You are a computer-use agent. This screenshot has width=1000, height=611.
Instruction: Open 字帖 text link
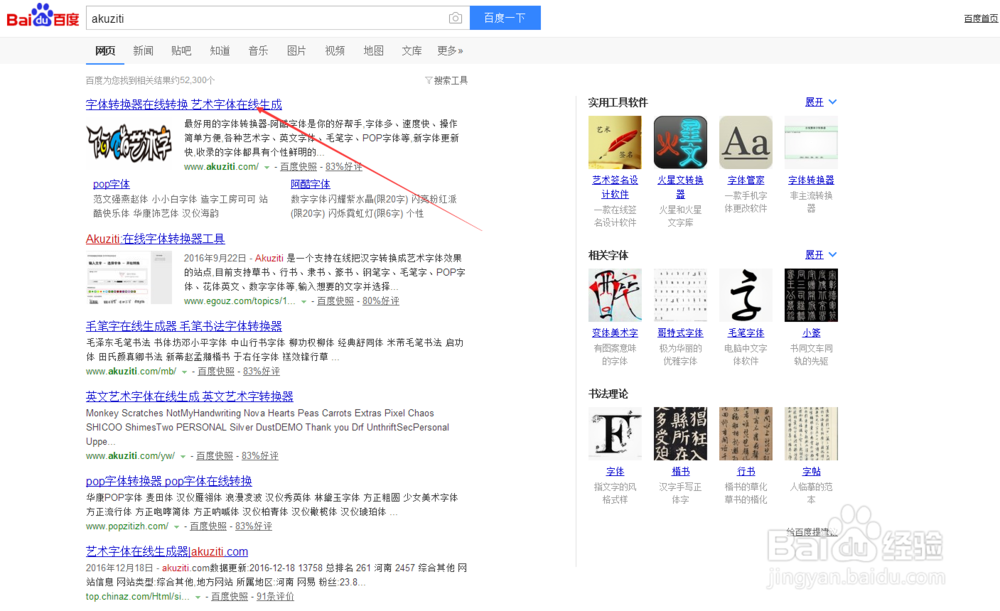point(811,471)
